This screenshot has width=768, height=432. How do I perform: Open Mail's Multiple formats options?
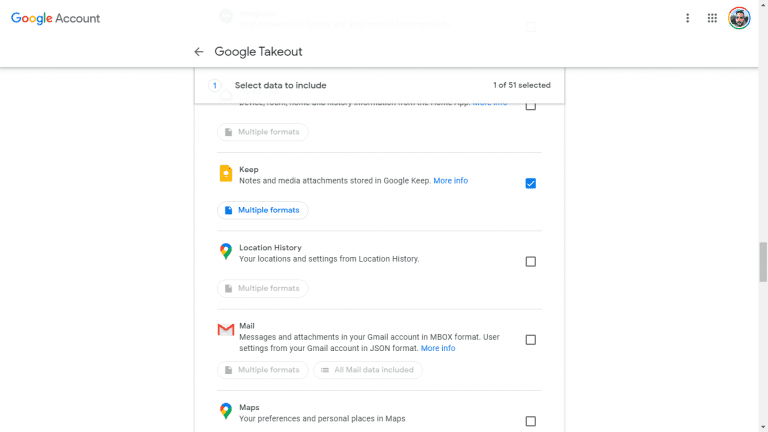(x=262, y=370)
